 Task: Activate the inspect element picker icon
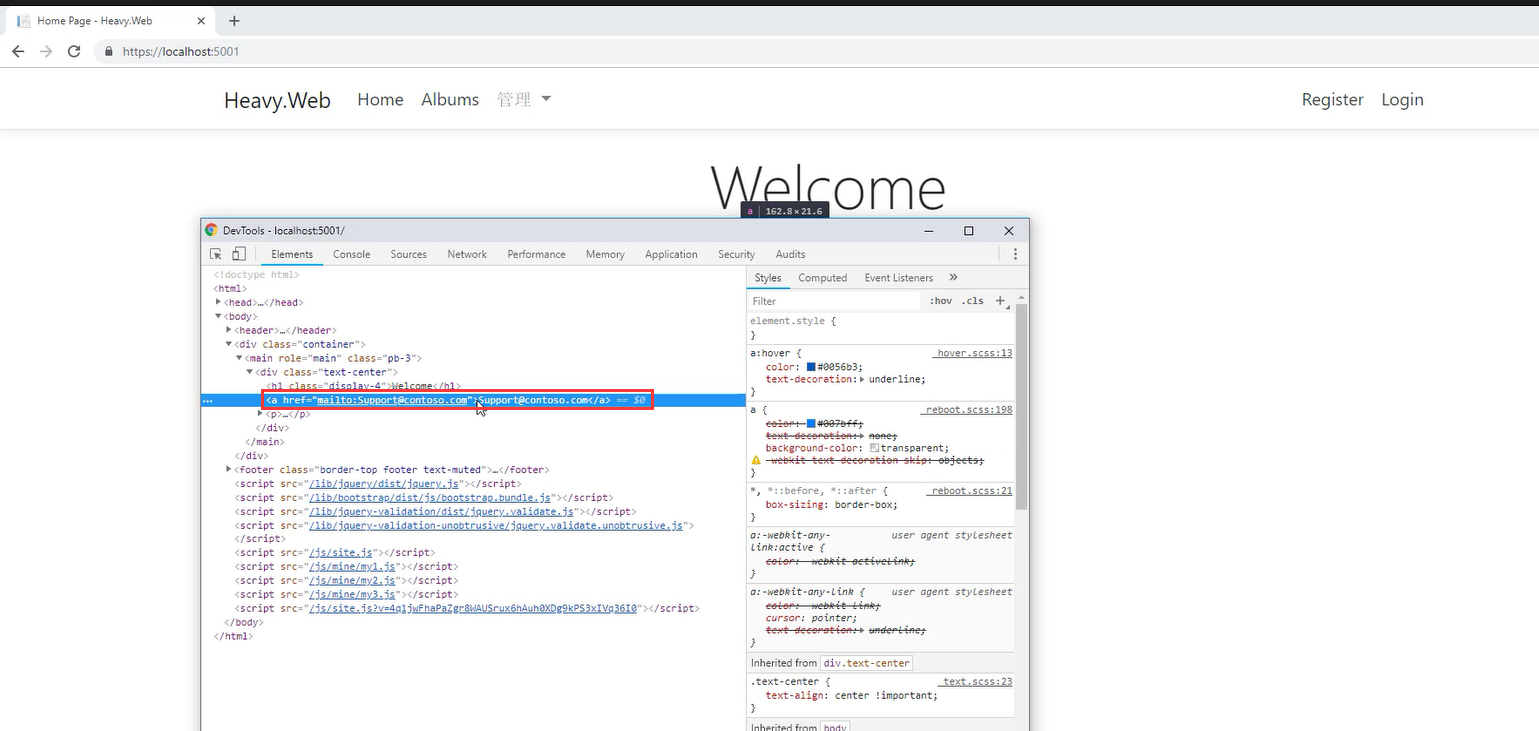215,254
